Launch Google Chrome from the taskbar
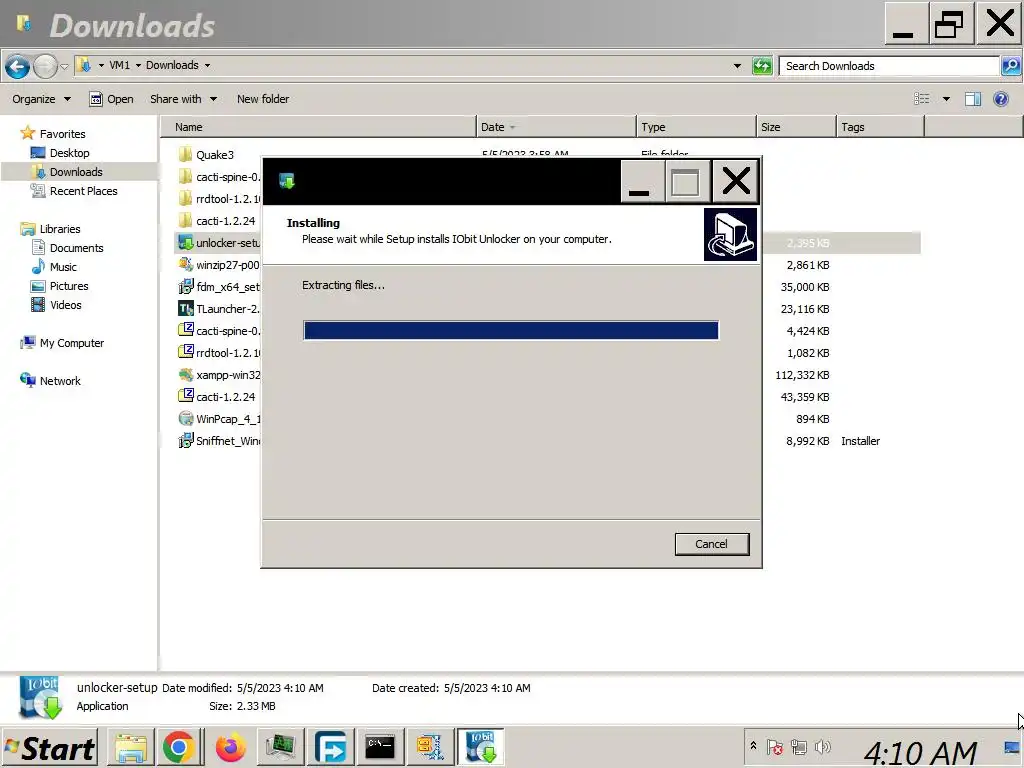This screenshot has width=1024, height=768. [x=179, y=747]
